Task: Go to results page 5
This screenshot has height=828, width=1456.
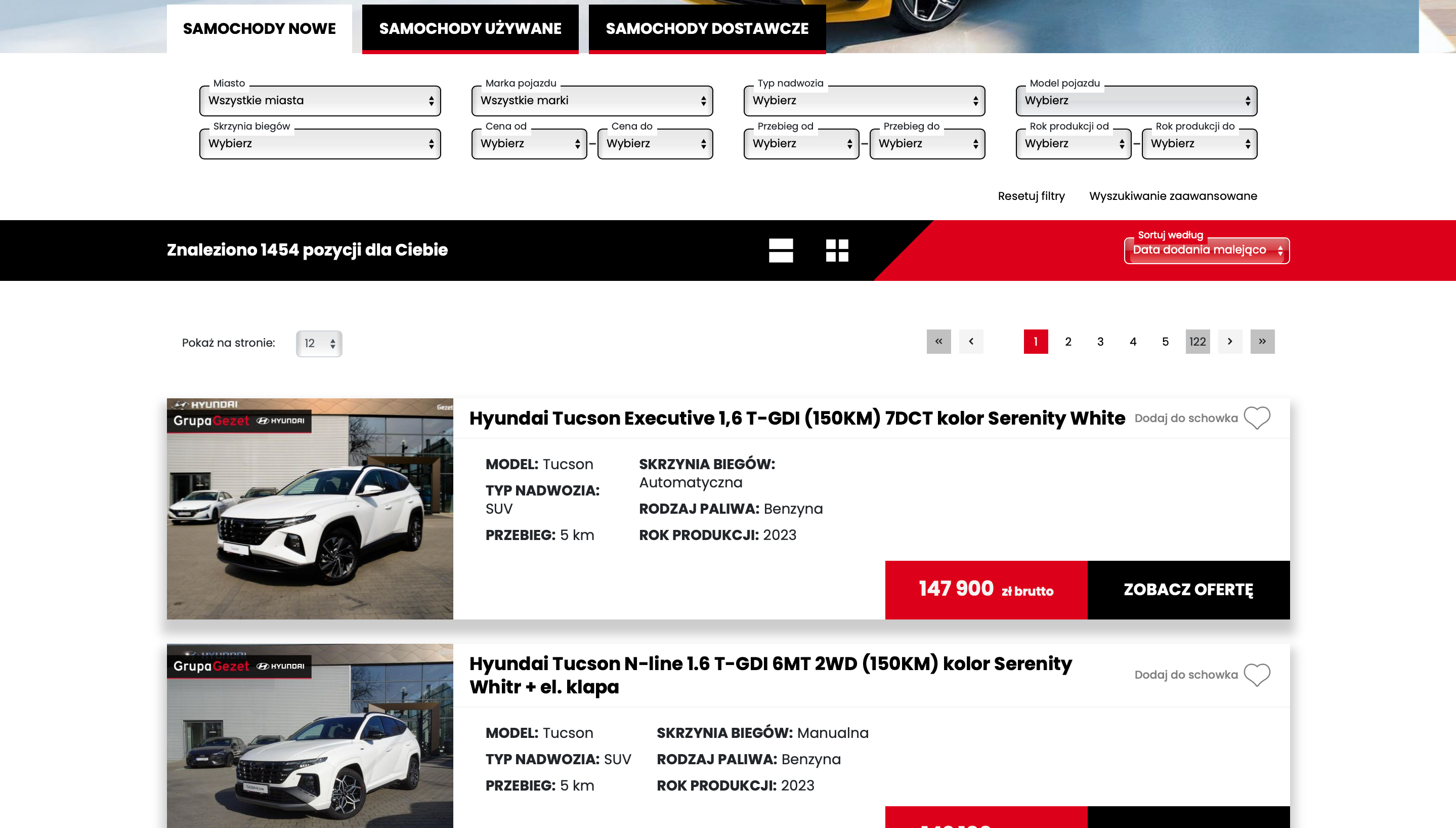Action: [x=1165, y=342]
